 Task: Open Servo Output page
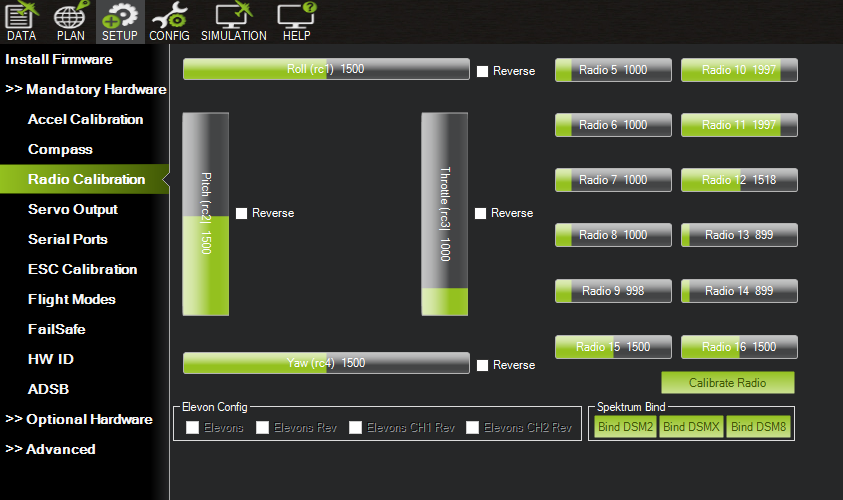tap(73, 210)
